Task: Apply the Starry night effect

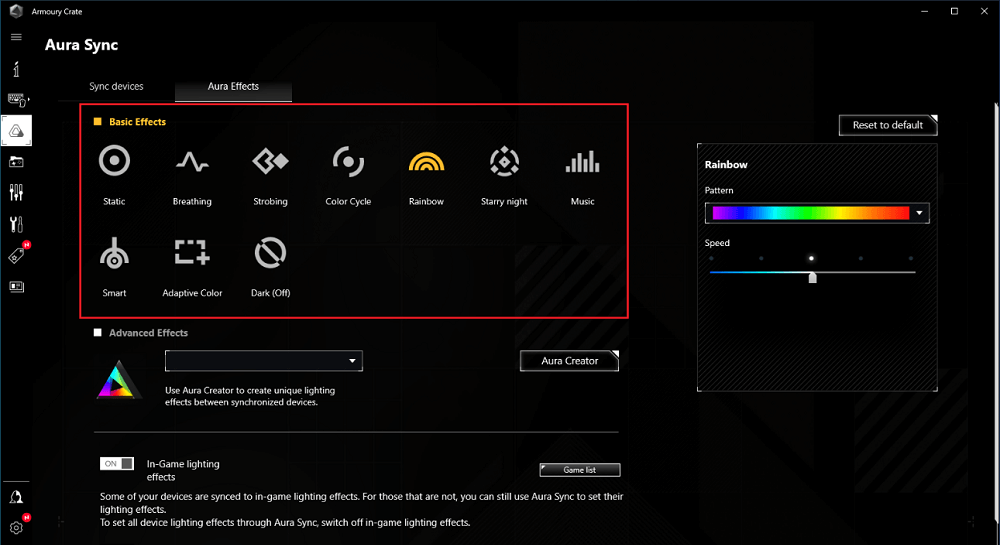Action: 504,161
